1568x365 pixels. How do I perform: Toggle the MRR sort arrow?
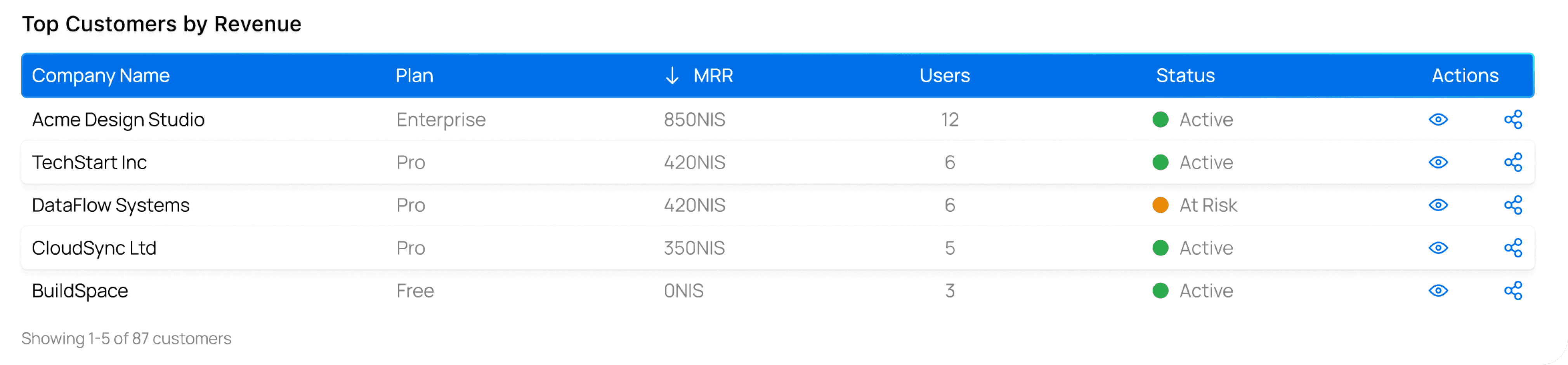pyautogui.click(x=671, y=76)
